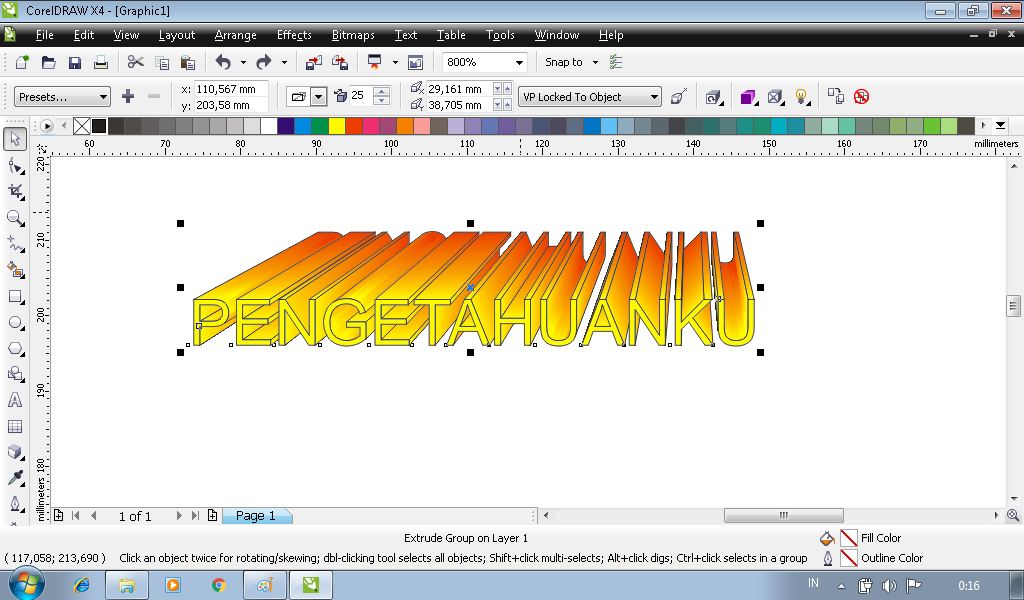Click the Snap to button
The height and width of the screenshot is (600, 1024).
[567, 61]
